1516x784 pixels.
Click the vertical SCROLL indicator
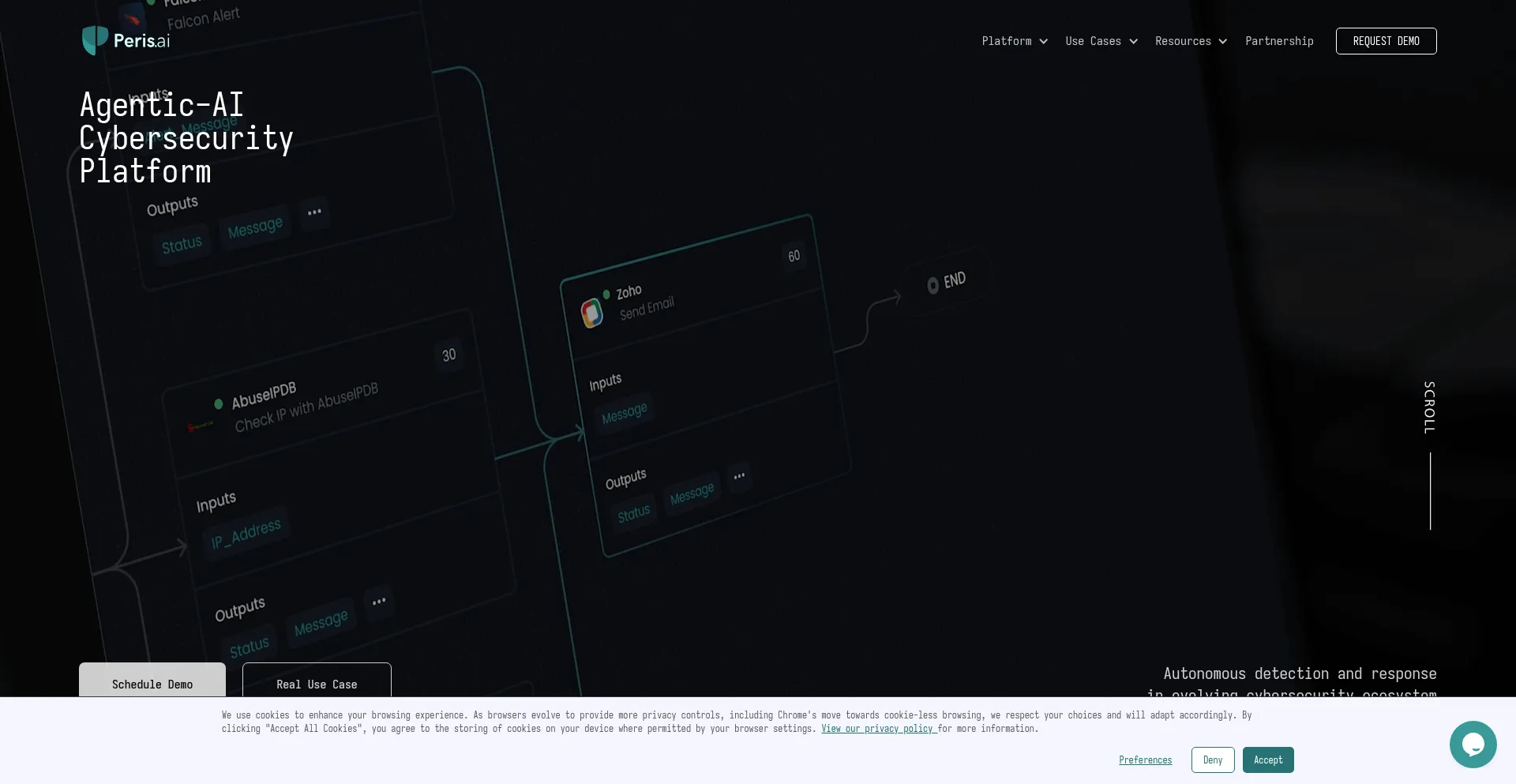click(1429, 408)
